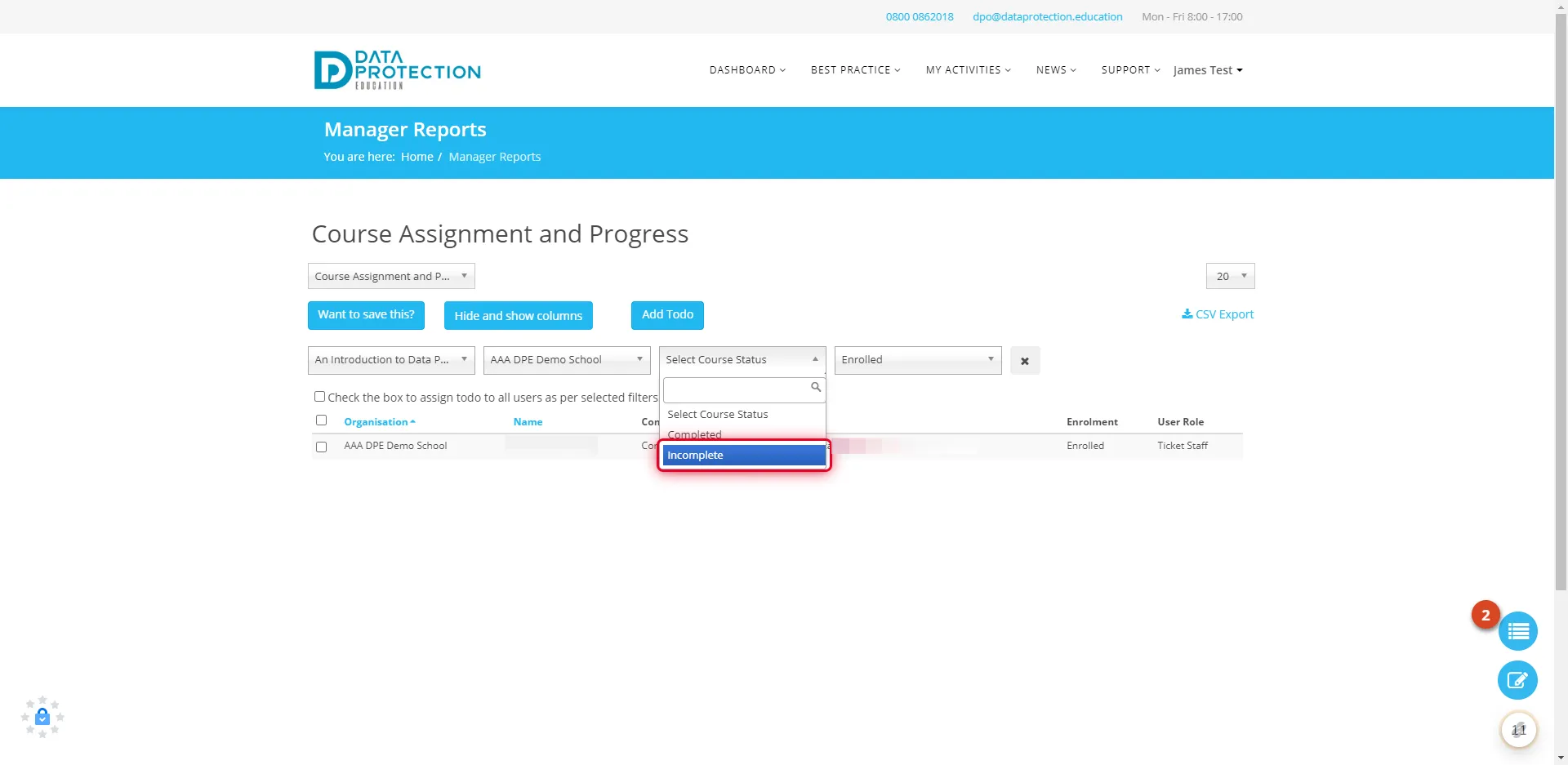Click the clear filters X button

coord(1025,361)
